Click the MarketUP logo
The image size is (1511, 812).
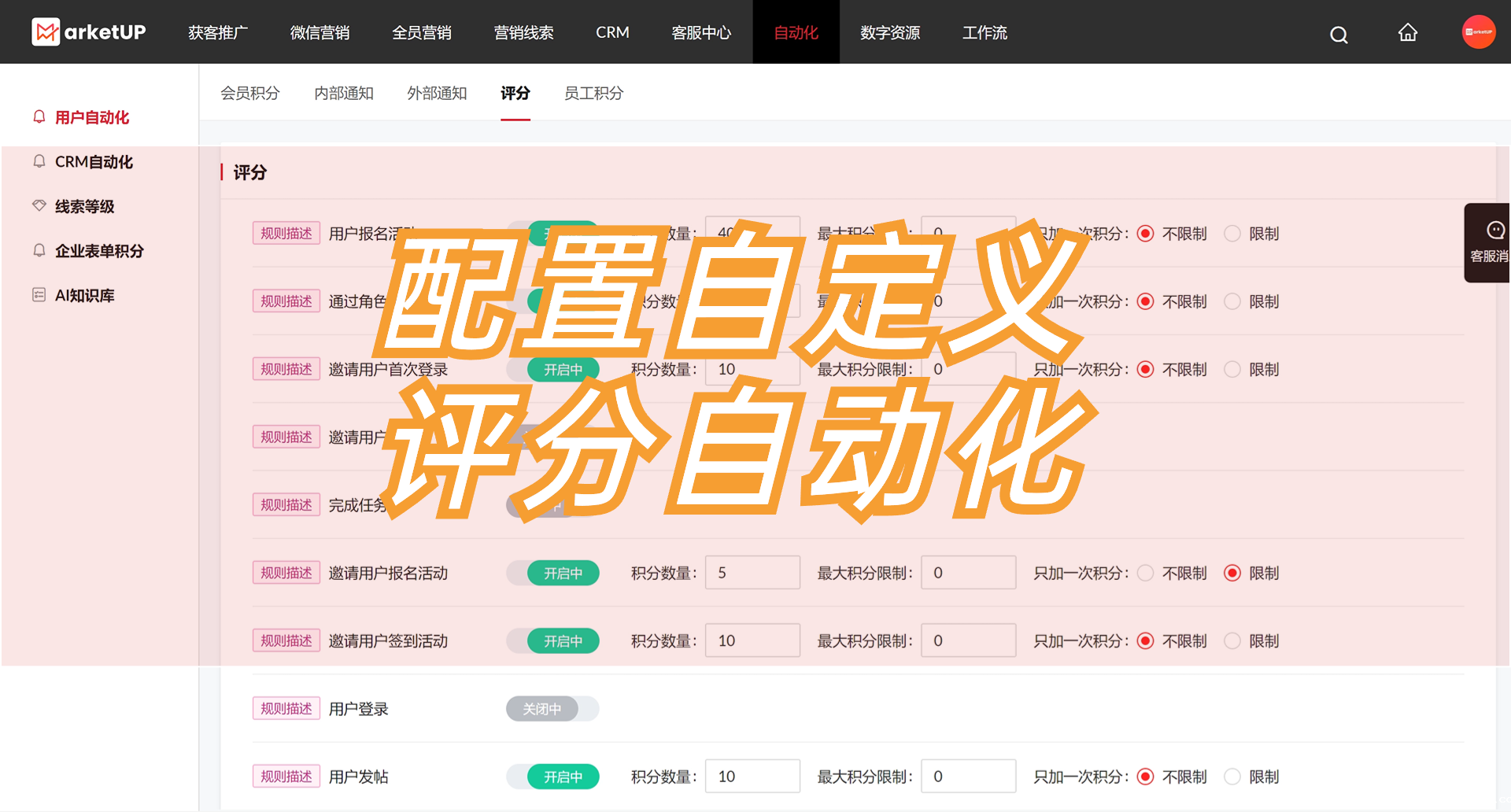point(89,32)
